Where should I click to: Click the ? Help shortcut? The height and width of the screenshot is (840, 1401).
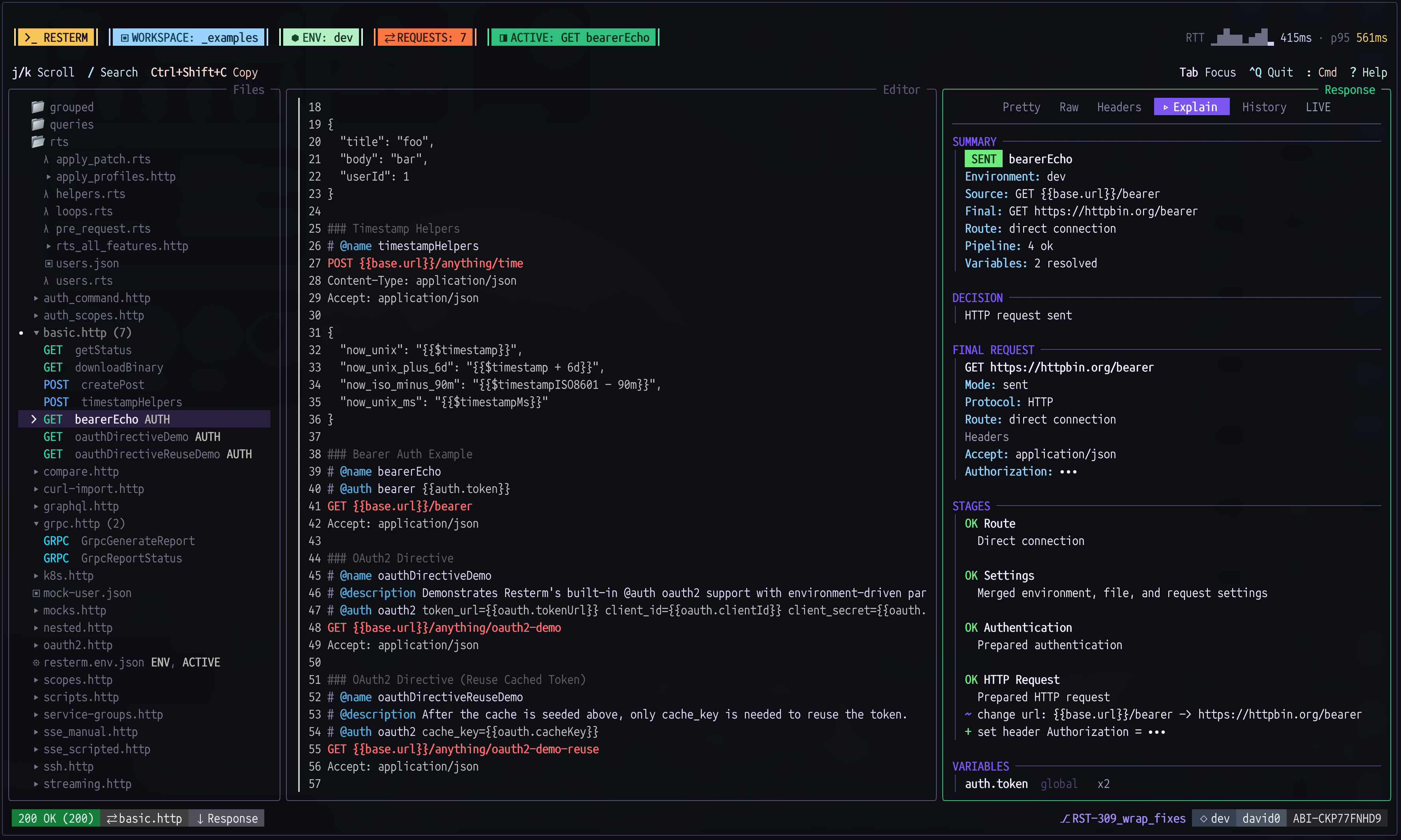click(x=1368, y=73)
